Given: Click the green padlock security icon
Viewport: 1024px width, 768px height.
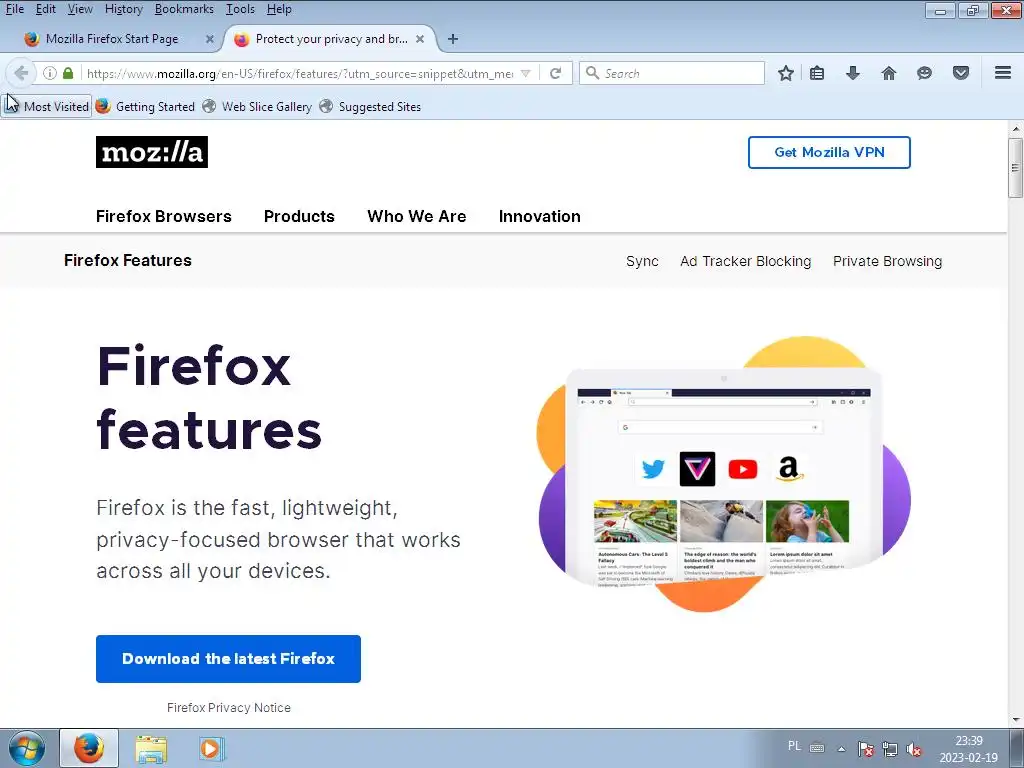Looking at the screenshot, I should click(x=68, y=73).
